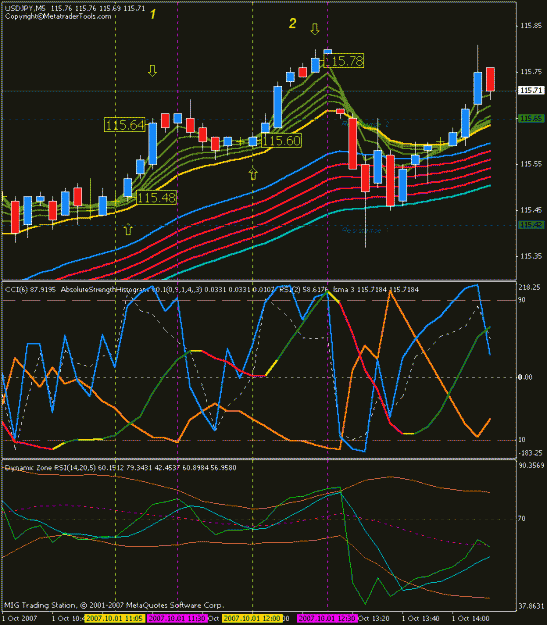Image resolution: width=547 pixels, height=625 pixels.
Task: Click the -183.25 oscillator scale value
Action: [531, 453]
